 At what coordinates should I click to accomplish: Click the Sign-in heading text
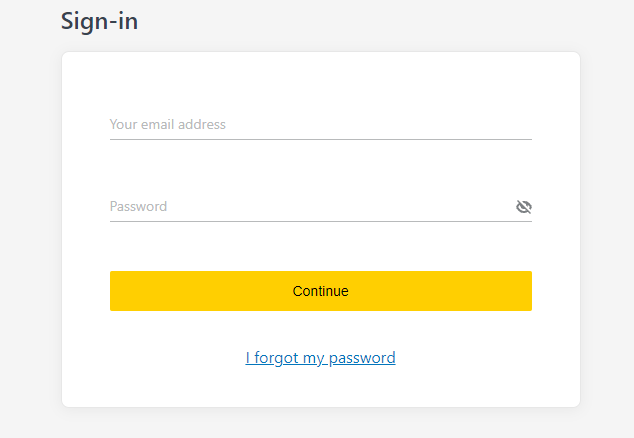(99, 20)
